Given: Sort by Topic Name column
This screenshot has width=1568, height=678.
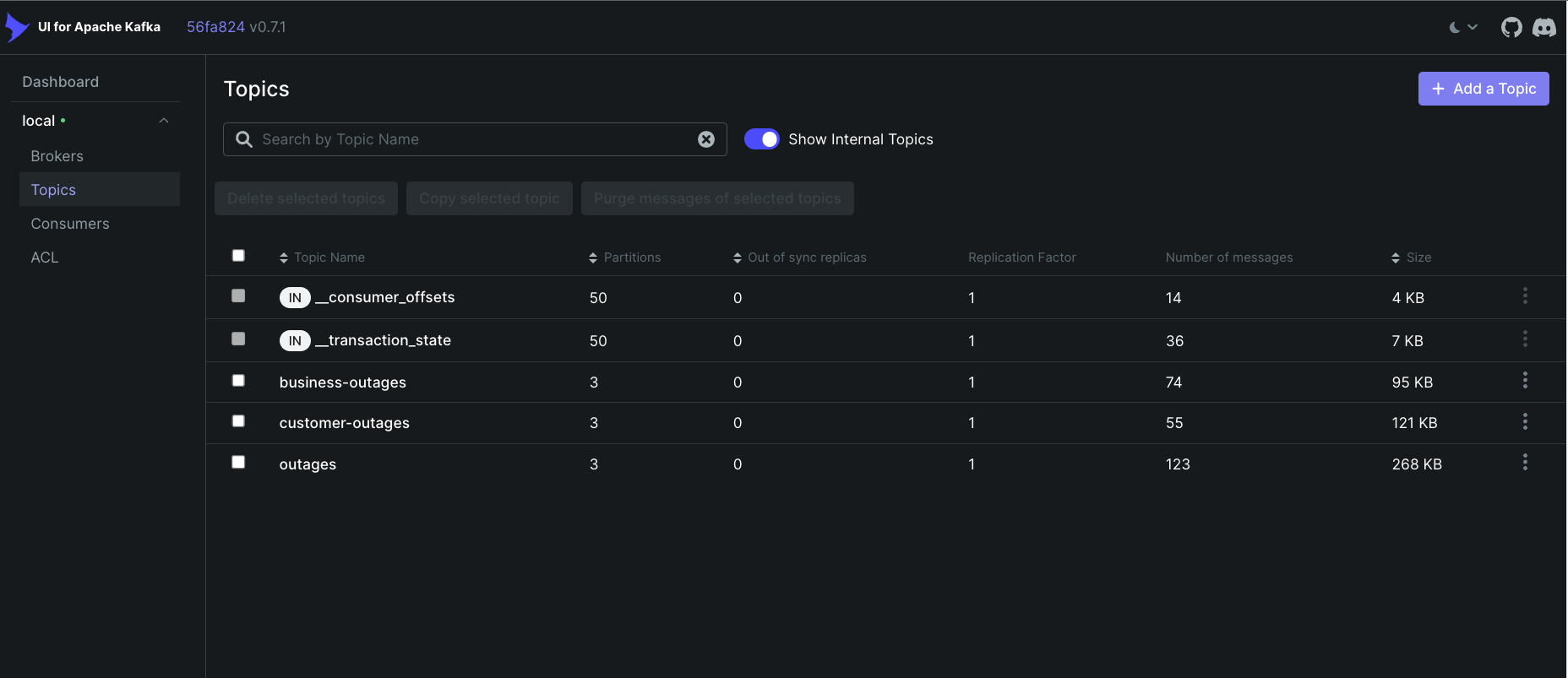Looking at the screenshot, I should [322, 258].
